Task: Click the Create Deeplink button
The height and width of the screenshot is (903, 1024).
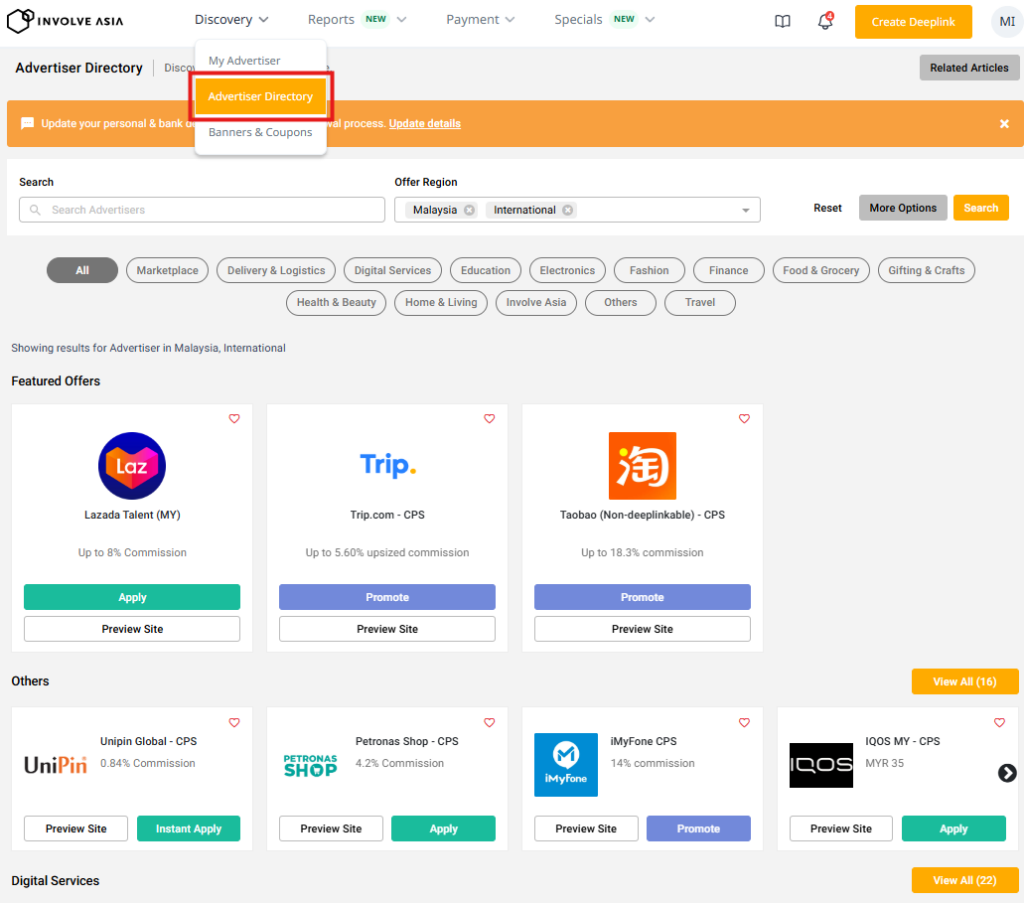Action: click(x=913, y=22)
